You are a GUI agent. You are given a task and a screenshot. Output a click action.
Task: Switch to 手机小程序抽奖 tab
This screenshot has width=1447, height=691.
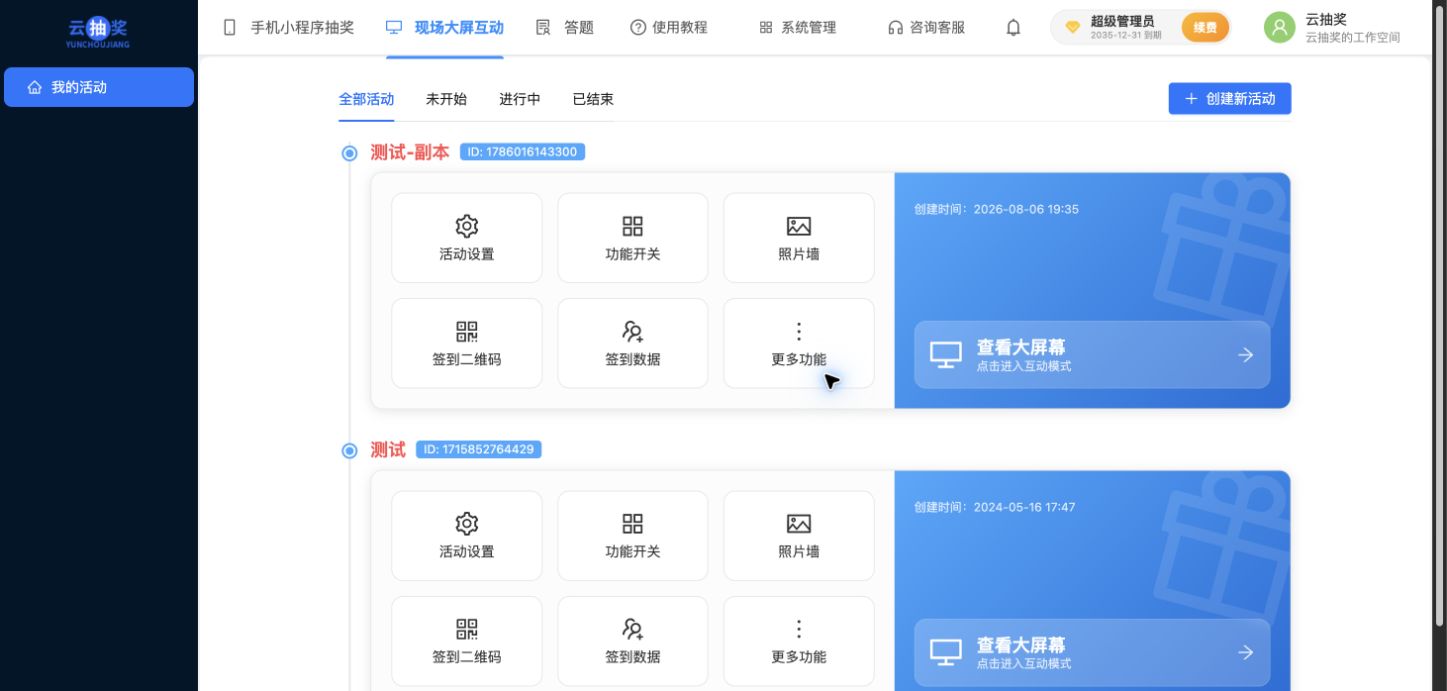pos(288,28)
